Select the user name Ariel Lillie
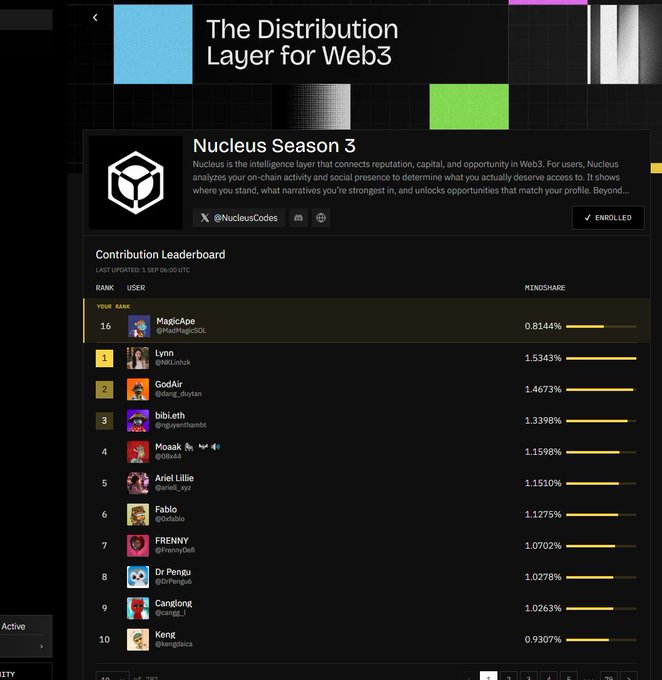Viewport: 662px width, 680px height. click(174, 478)
